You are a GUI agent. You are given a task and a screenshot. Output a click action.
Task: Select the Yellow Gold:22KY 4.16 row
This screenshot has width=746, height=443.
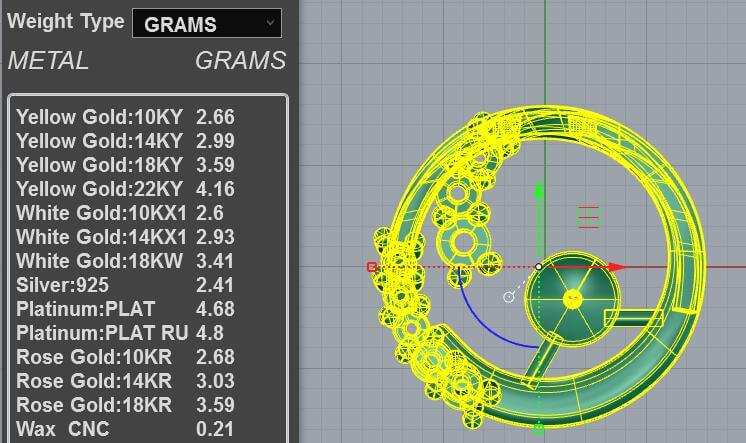(x=126, y=189)
